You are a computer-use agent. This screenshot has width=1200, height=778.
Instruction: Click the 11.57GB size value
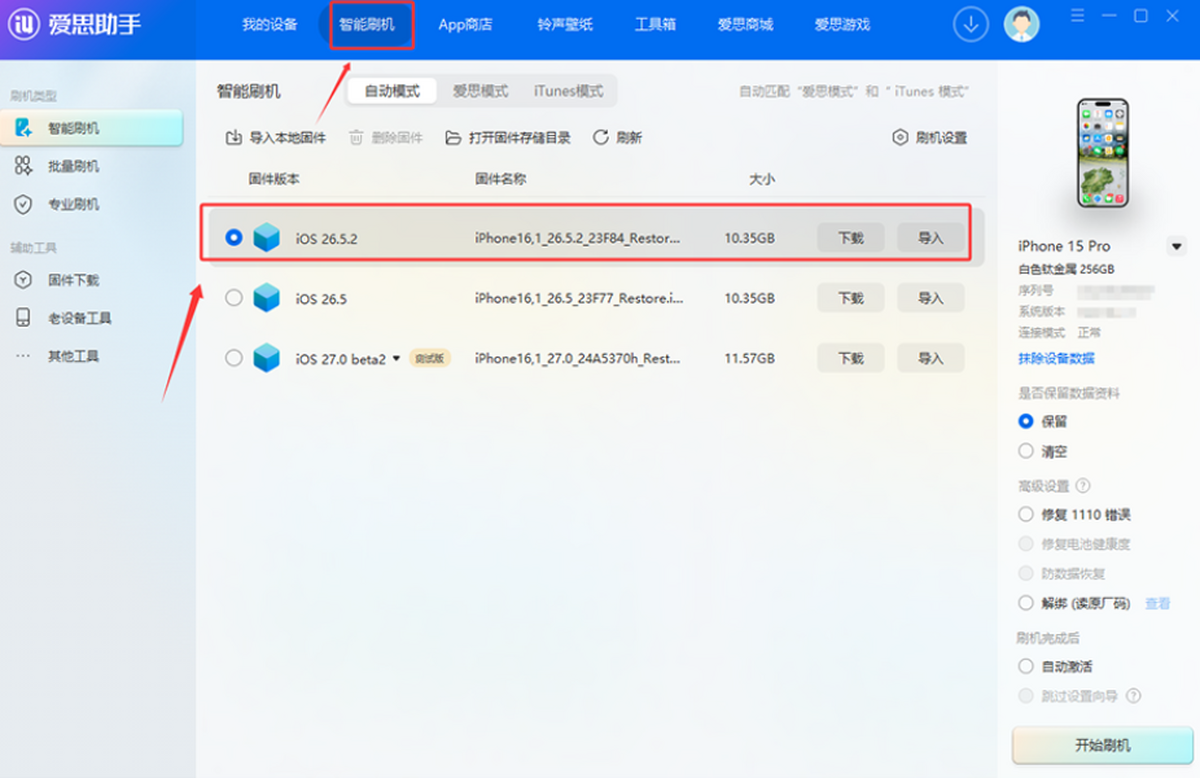coord(749,358)
